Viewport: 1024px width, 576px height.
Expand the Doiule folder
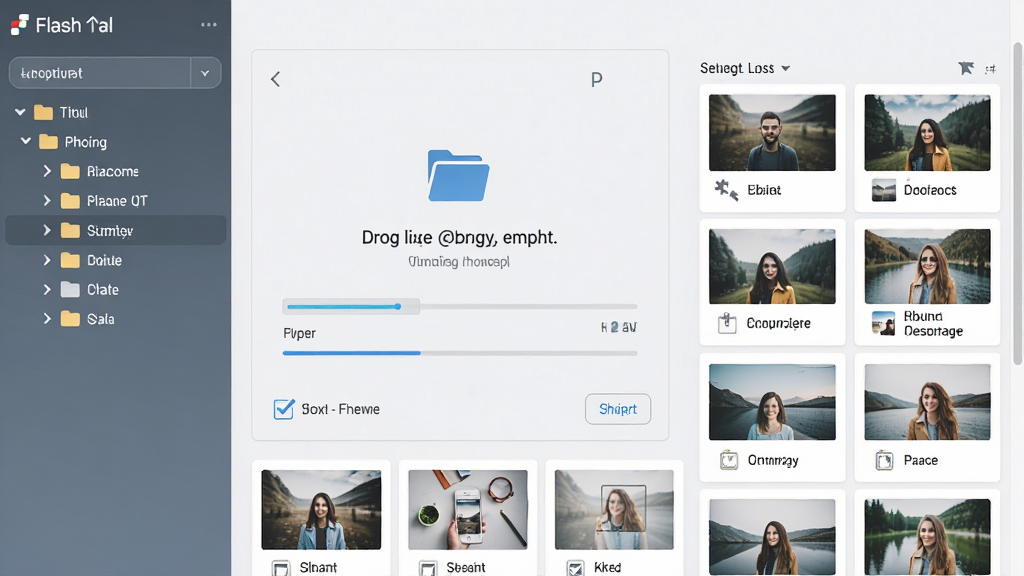tap(47, 260)
